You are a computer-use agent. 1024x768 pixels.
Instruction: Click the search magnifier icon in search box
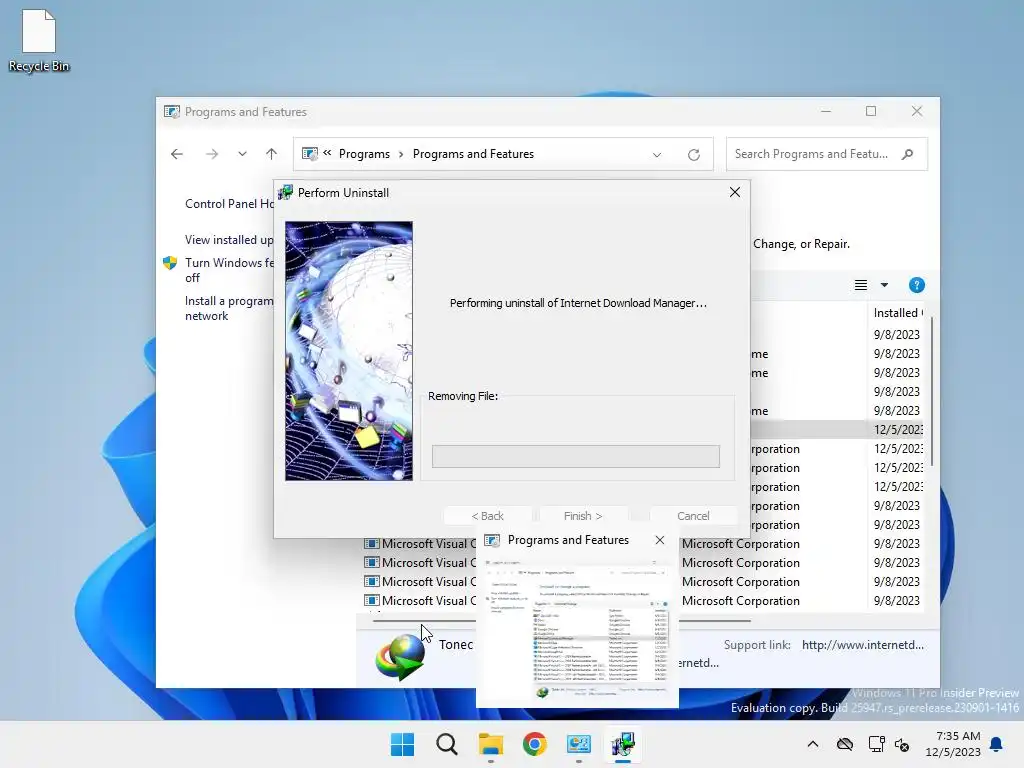coord(907,154)
